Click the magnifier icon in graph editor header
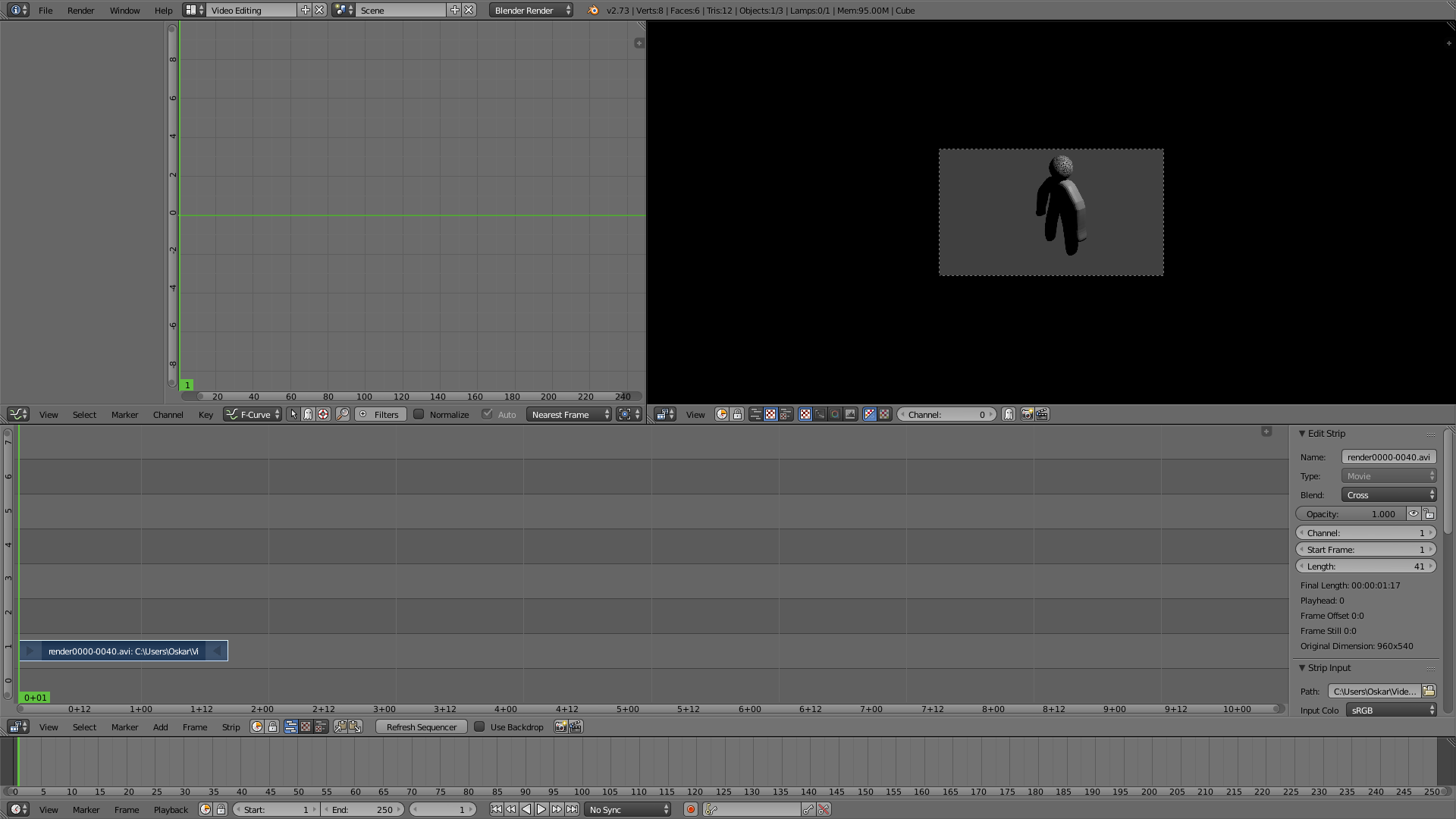 tap(343, 414)
